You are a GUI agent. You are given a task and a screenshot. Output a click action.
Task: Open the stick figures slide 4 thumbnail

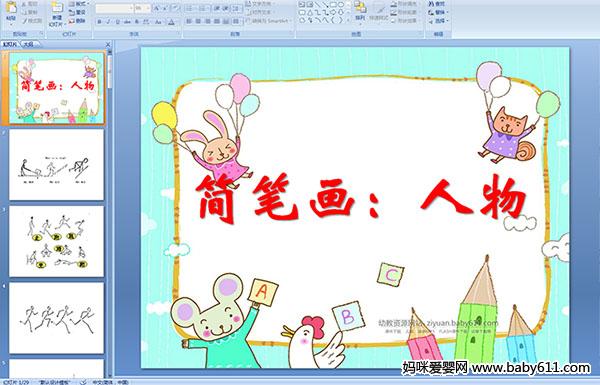click(x=56, y=318)
